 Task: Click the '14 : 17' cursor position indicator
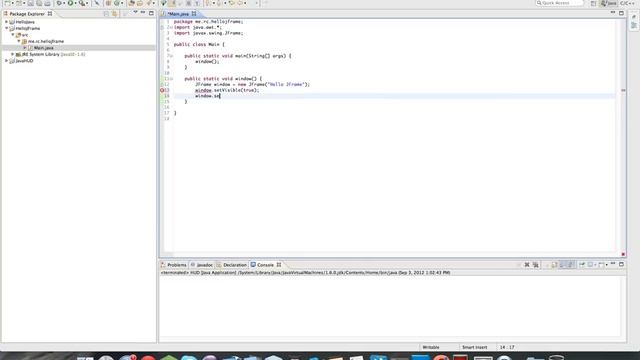pos(507,347)
